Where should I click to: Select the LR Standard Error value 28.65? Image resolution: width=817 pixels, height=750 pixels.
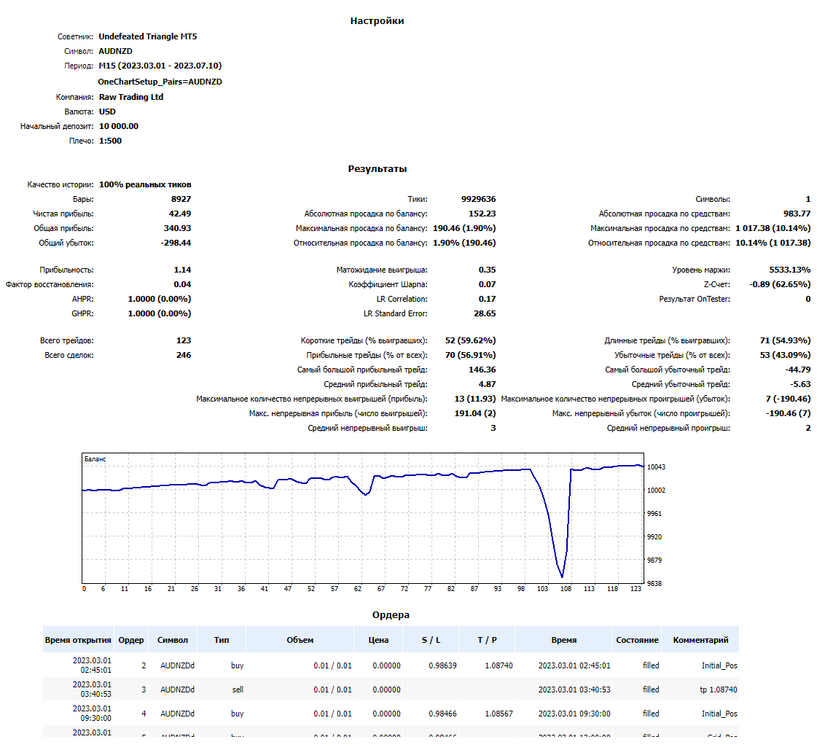point(485,314)
